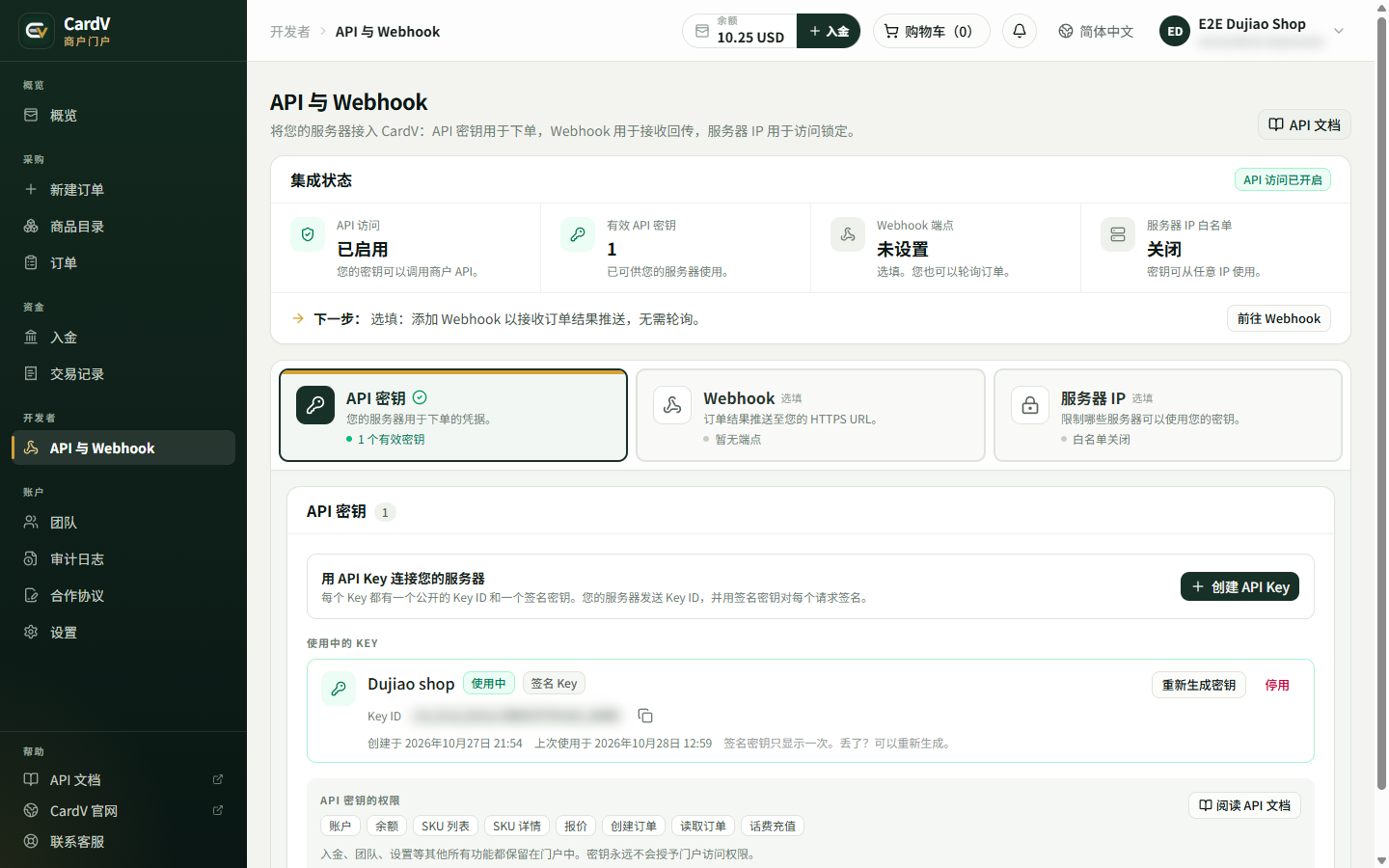Open 简体中文 language selector
Image resolution: width=1389 pixels, height=868 pixels.
[1096, 31]
